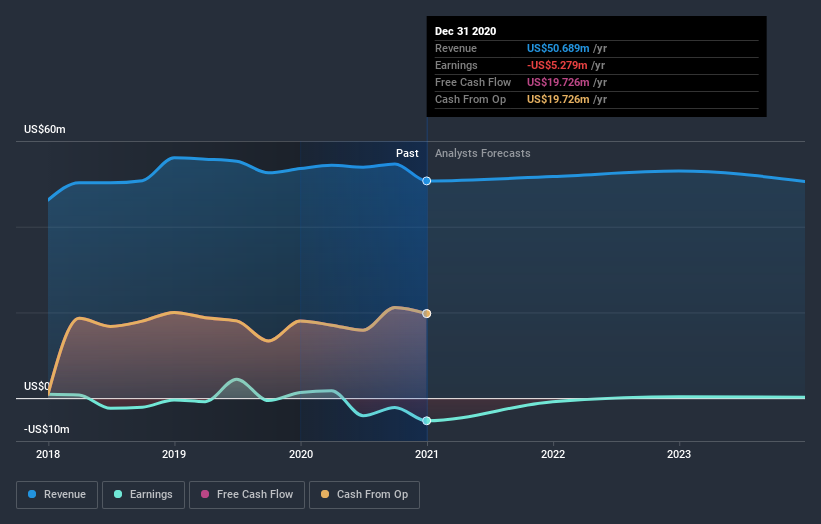Click the 2023 x-axis label
This screenshot has width=821, height=524.
(x=679, y=454)
